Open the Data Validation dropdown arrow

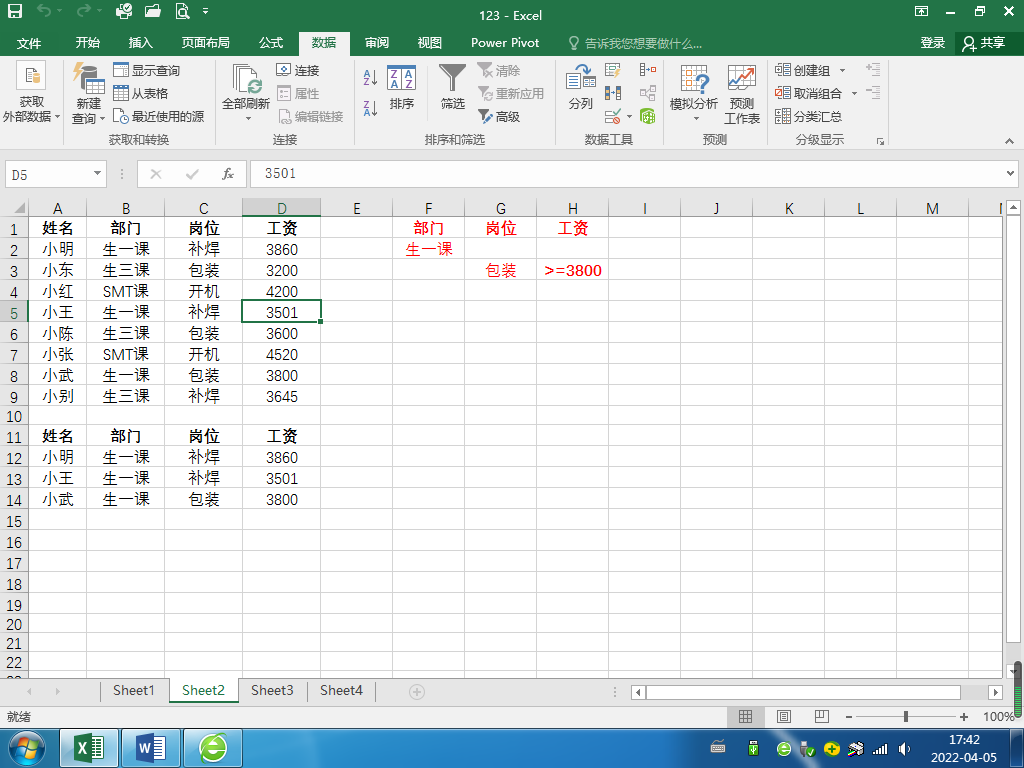click(630, 117)
